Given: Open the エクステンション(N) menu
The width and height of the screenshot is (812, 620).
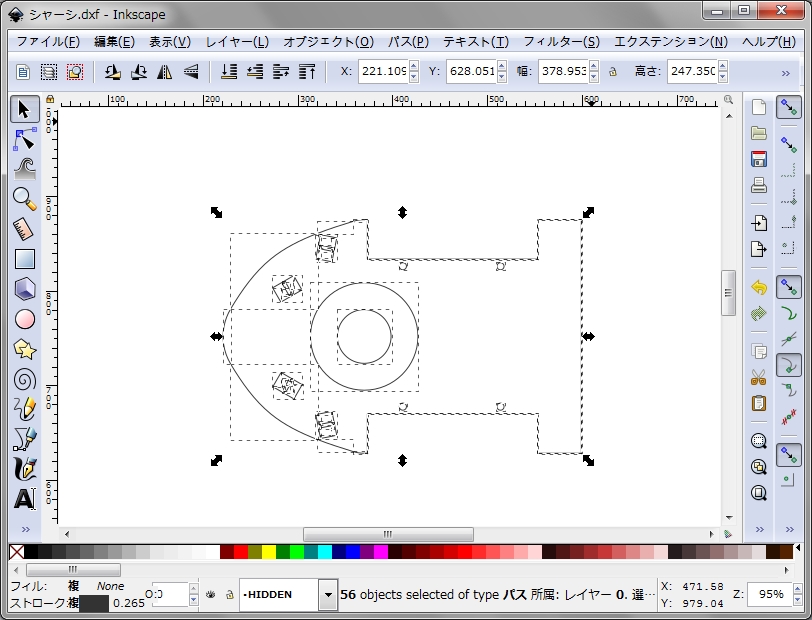Looking at the screenshot, I should pyautogui.click(x=671, y=42).
